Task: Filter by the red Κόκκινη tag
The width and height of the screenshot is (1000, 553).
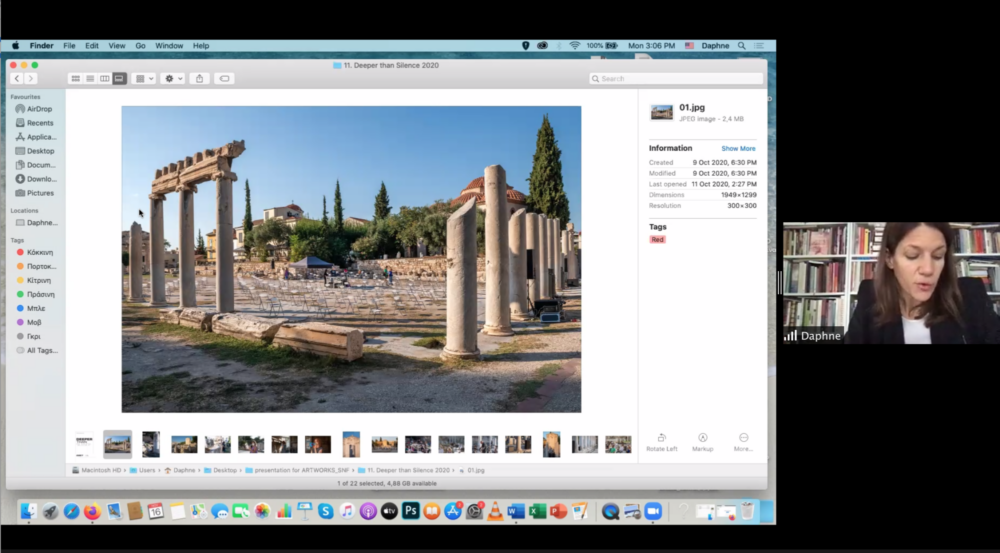Action: (35, 253)
